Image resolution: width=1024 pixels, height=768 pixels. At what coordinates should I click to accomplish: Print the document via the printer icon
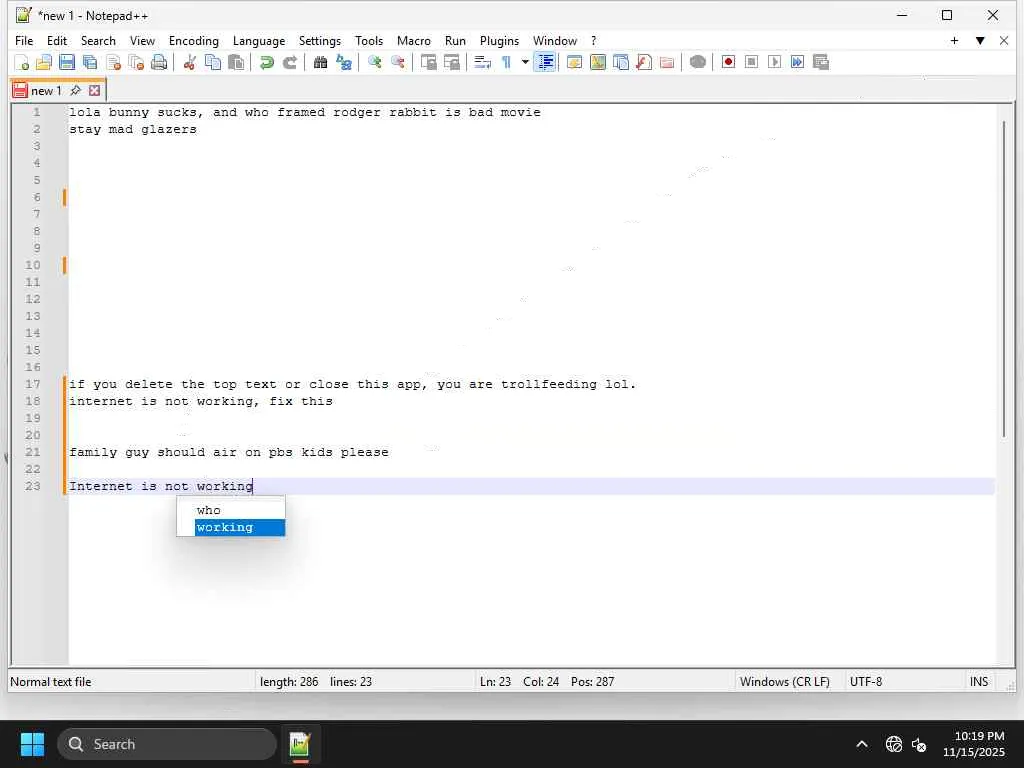coord(159,62)
